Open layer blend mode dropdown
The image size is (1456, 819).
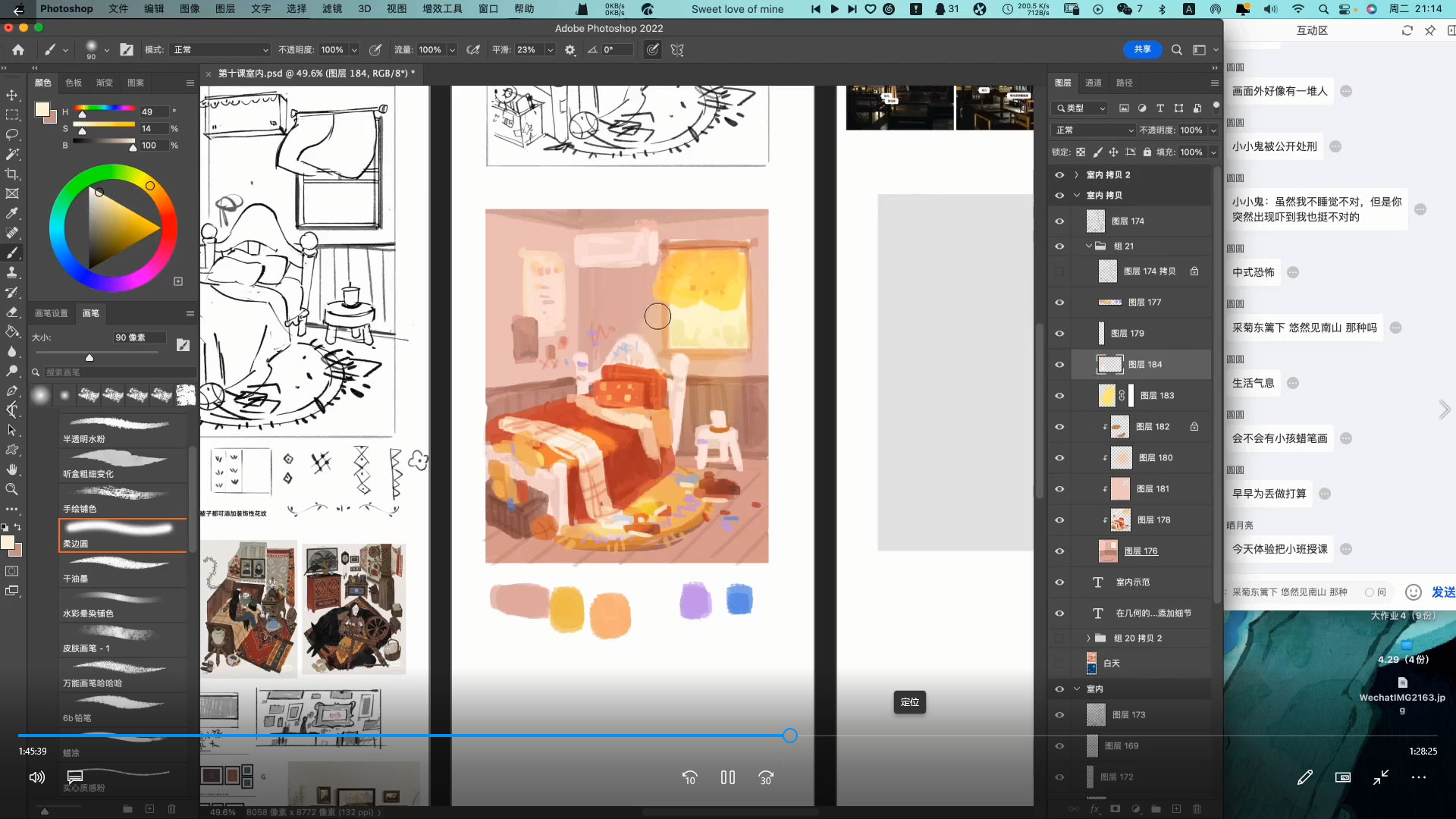(1094, 130)
